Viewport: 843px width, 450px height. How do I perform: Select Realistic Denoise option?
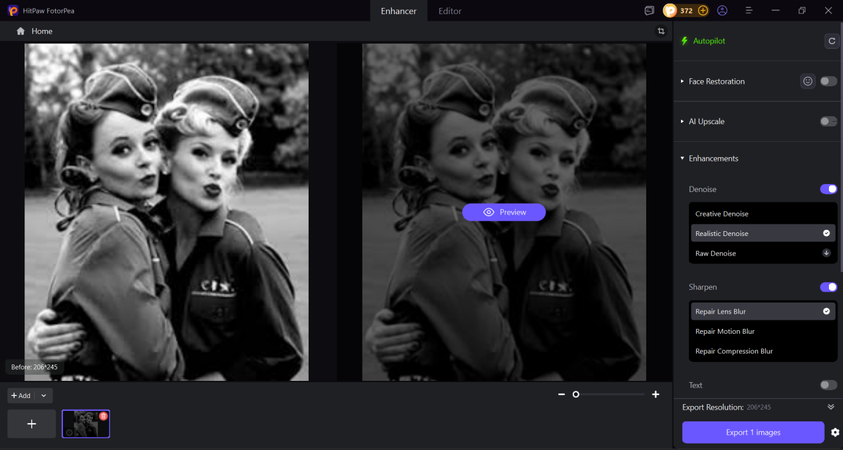coord(762,233)
